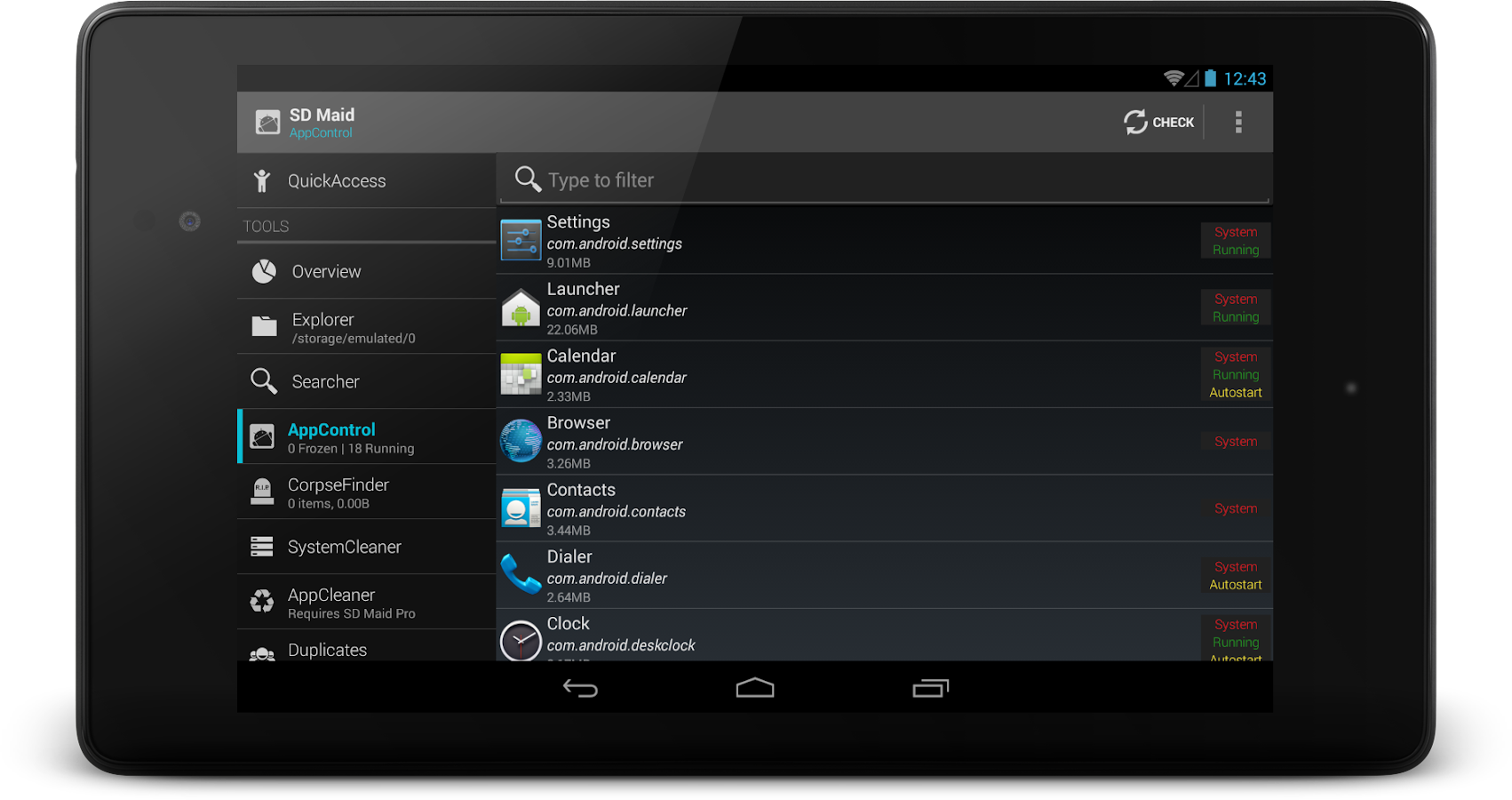Open the Duplicates tool
Screen dimensions: 1512x800
(x=367, y=646)
